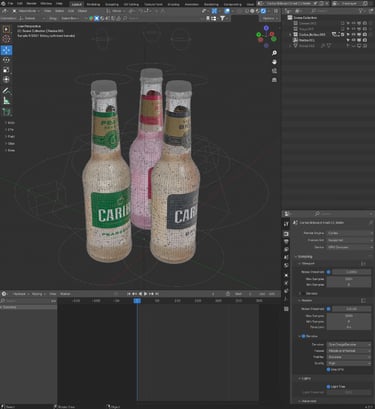Select the Measure tool in the toolbar

tap(6, 100)
